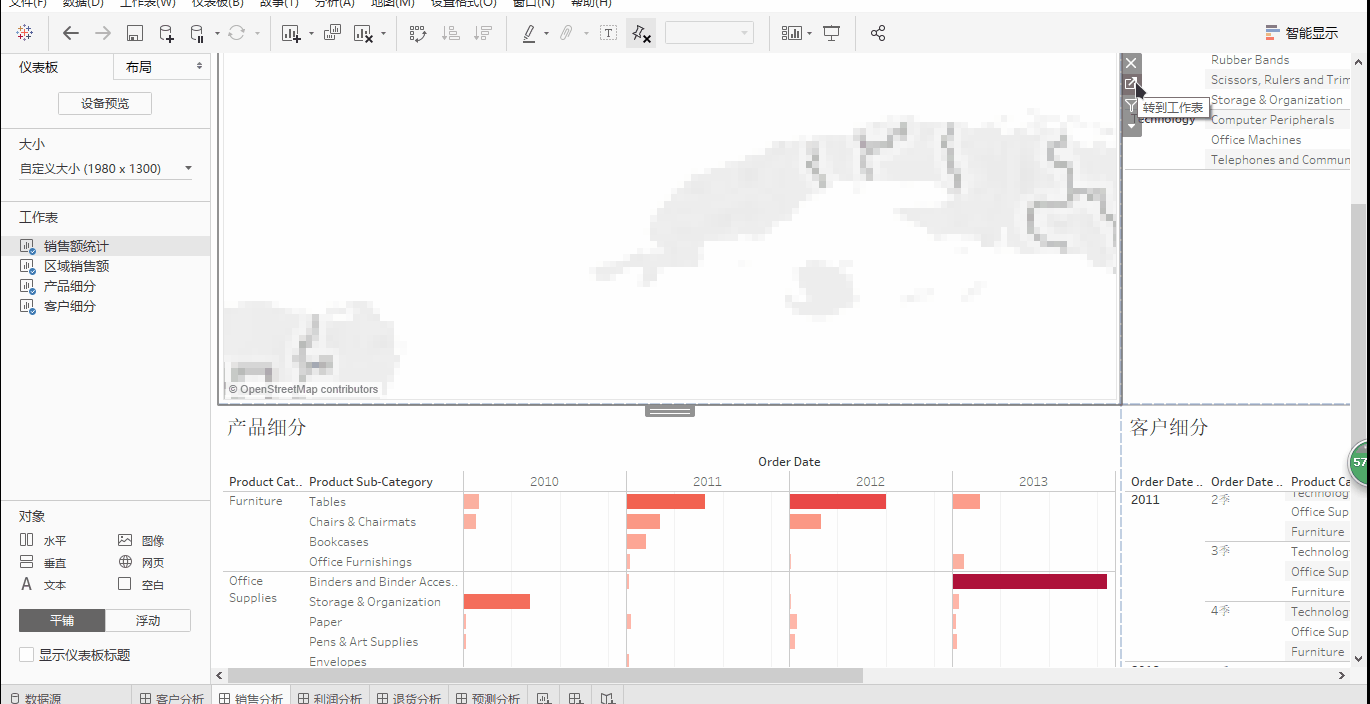Switch object mode to 平铺

click(62, 620)
